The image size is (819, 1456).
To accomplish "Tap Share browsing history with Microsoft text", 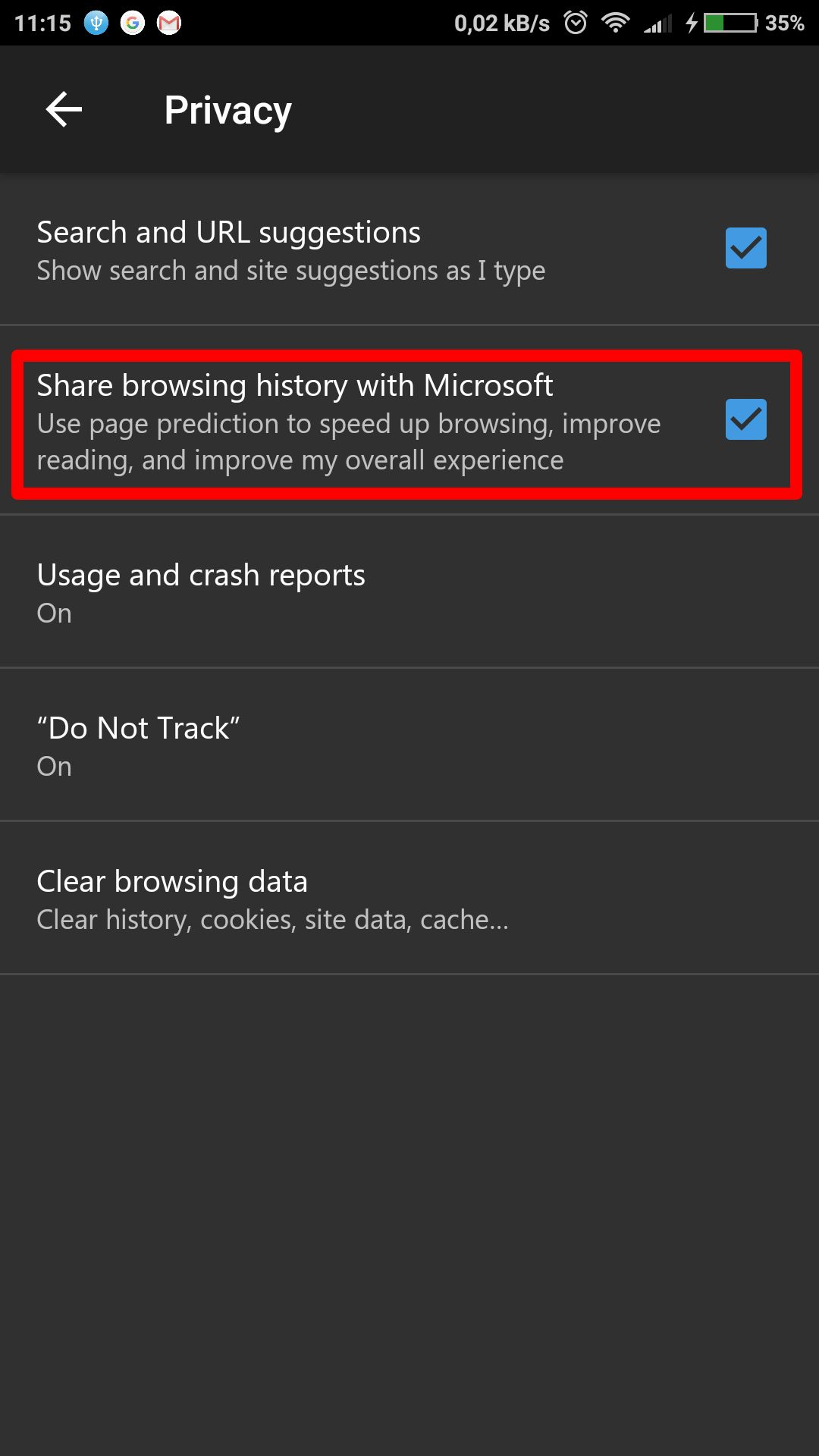I will click(294, 386).
